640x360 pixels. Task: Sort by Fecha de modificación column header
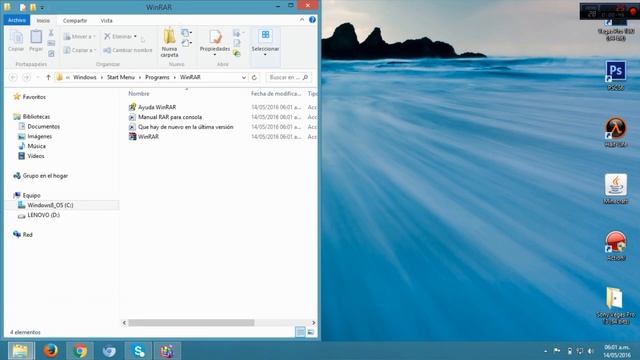(x=276, y=93)
